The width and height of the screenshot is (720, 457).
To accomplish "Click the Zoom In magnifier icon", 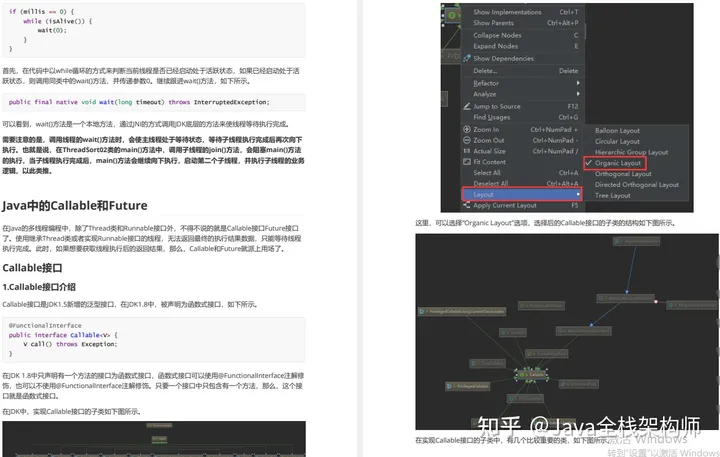I will [467, 130].
